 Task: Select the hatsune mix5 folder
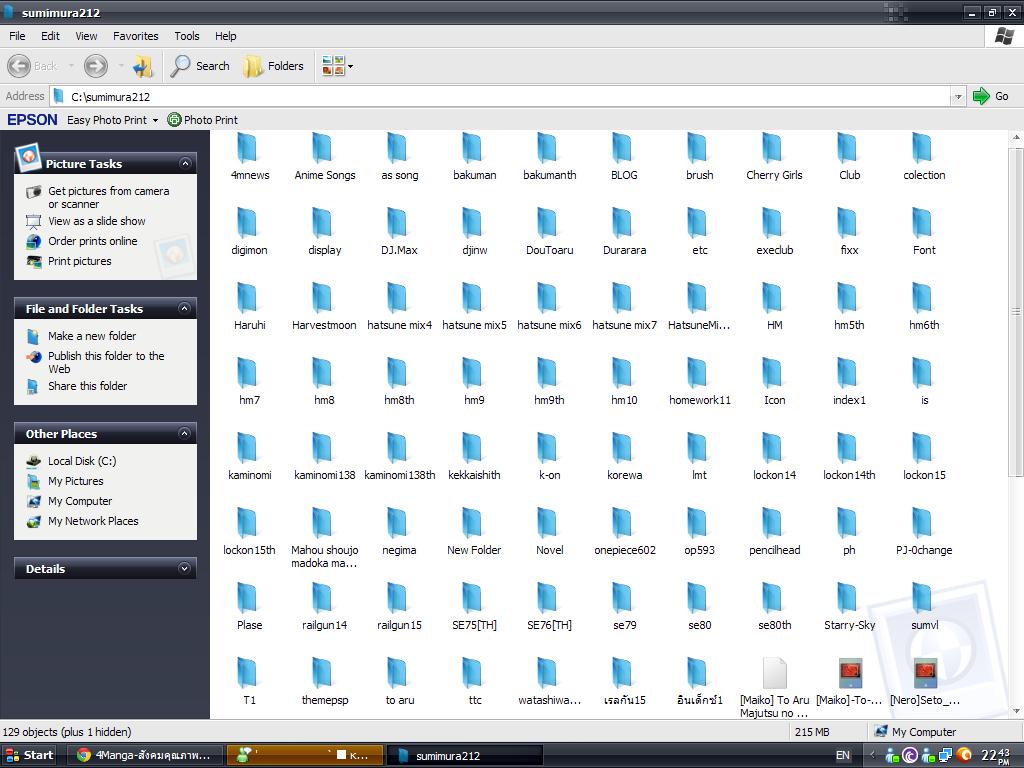click(474, 307)
